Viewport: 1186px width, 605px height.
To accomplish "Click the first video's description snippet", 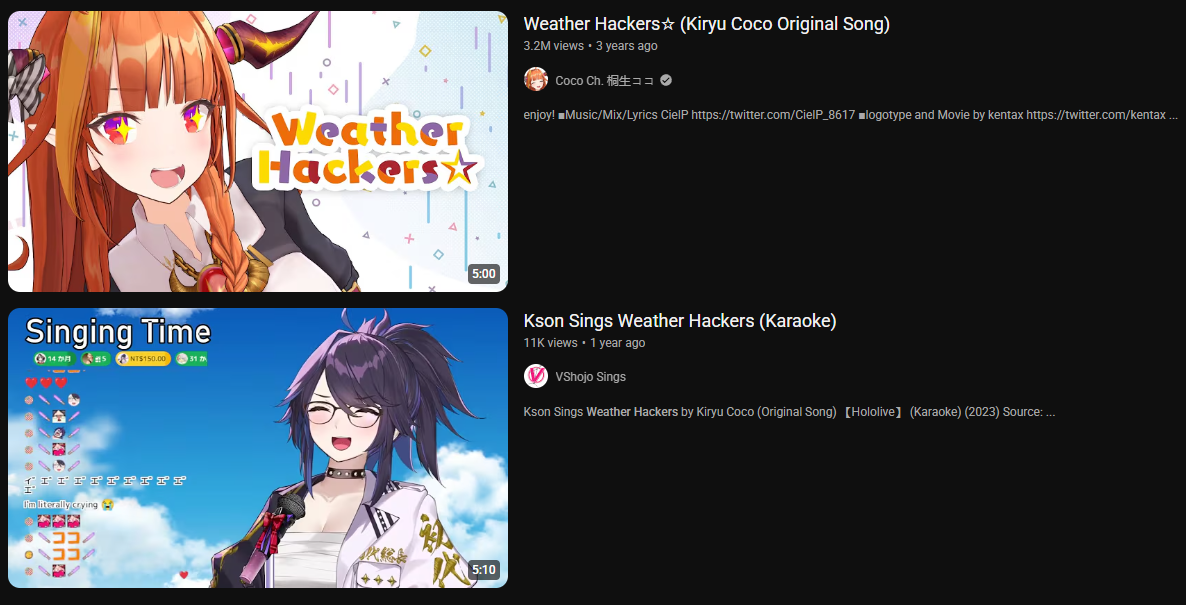I will [x=851, y=116].
